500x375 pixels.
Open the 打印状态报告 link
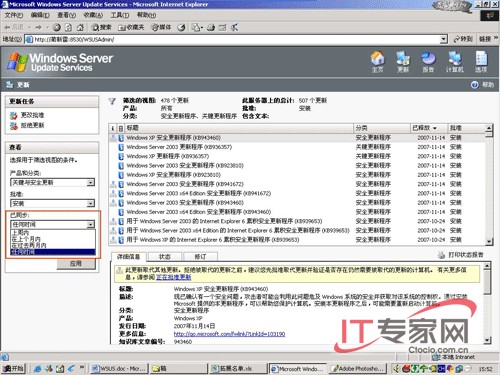[x=466, y=255]
